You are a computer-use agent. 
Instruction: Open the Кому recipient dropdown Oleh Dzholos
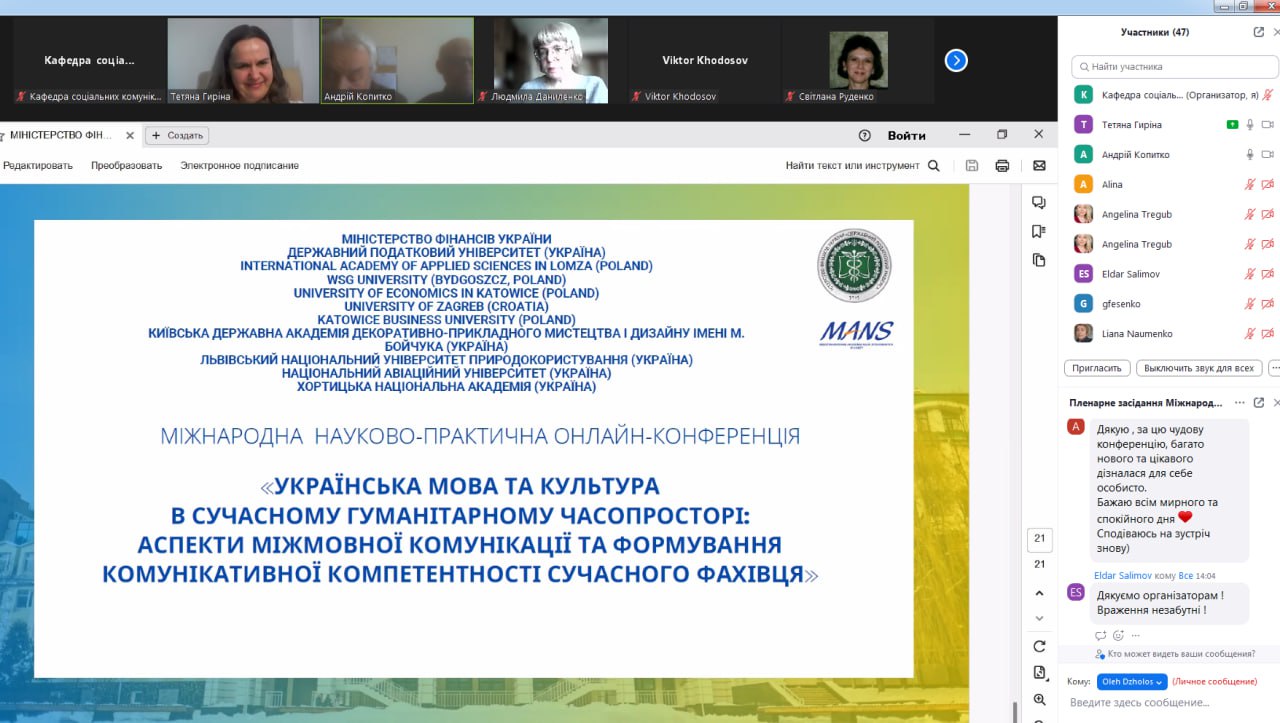click(x=1132, y=681)
